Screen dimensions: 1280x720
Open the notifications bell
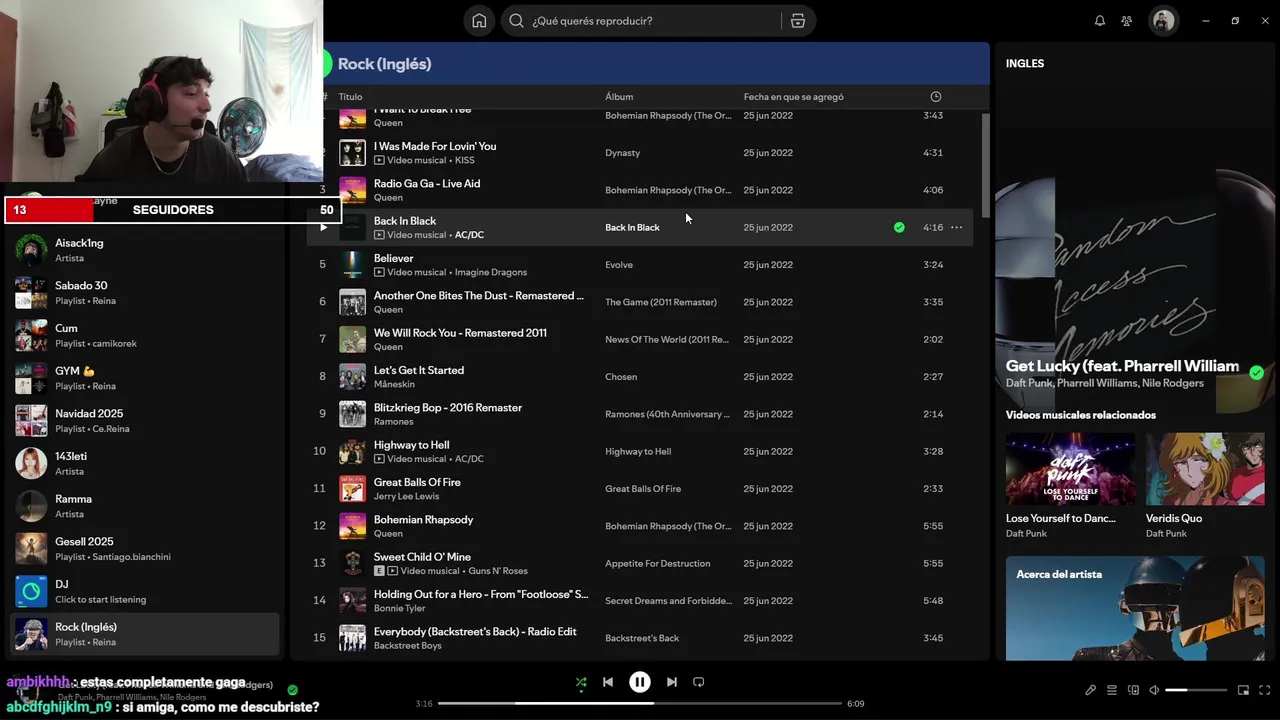click(1100, 21)
